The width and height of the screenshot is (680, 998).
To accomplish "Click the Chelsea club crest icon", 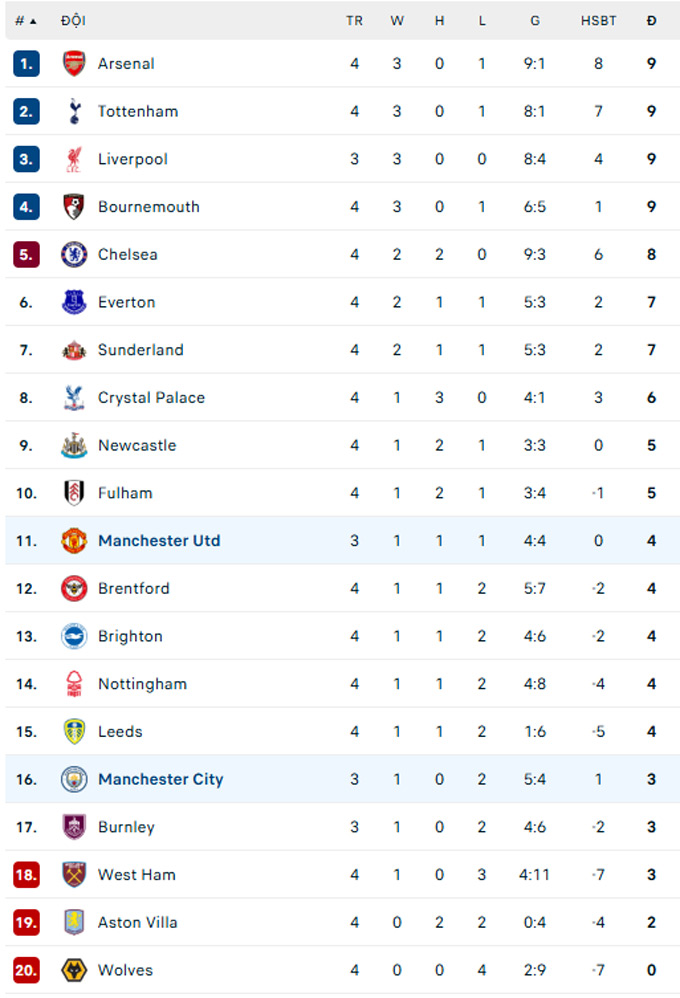I will point(74,254).
